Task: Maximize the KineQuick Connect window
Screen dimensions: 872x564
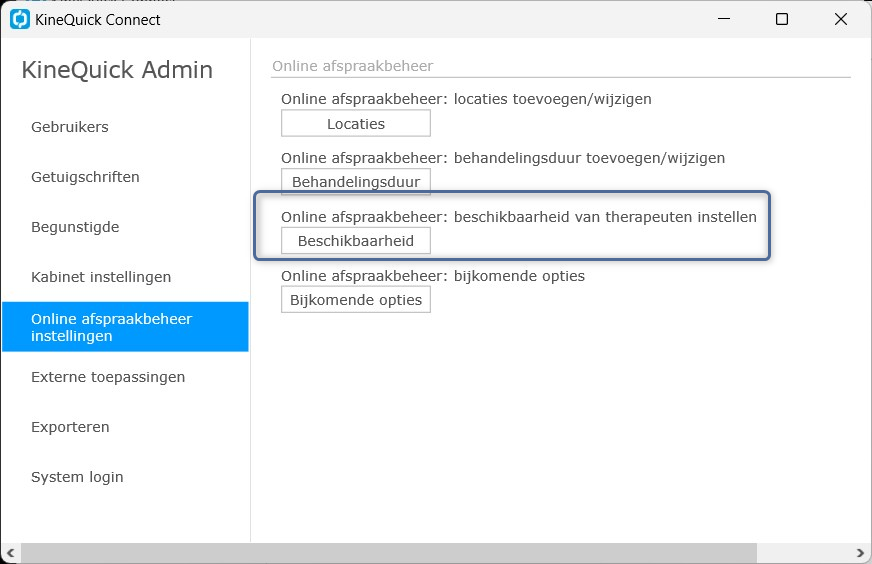Action: point(782,19)
